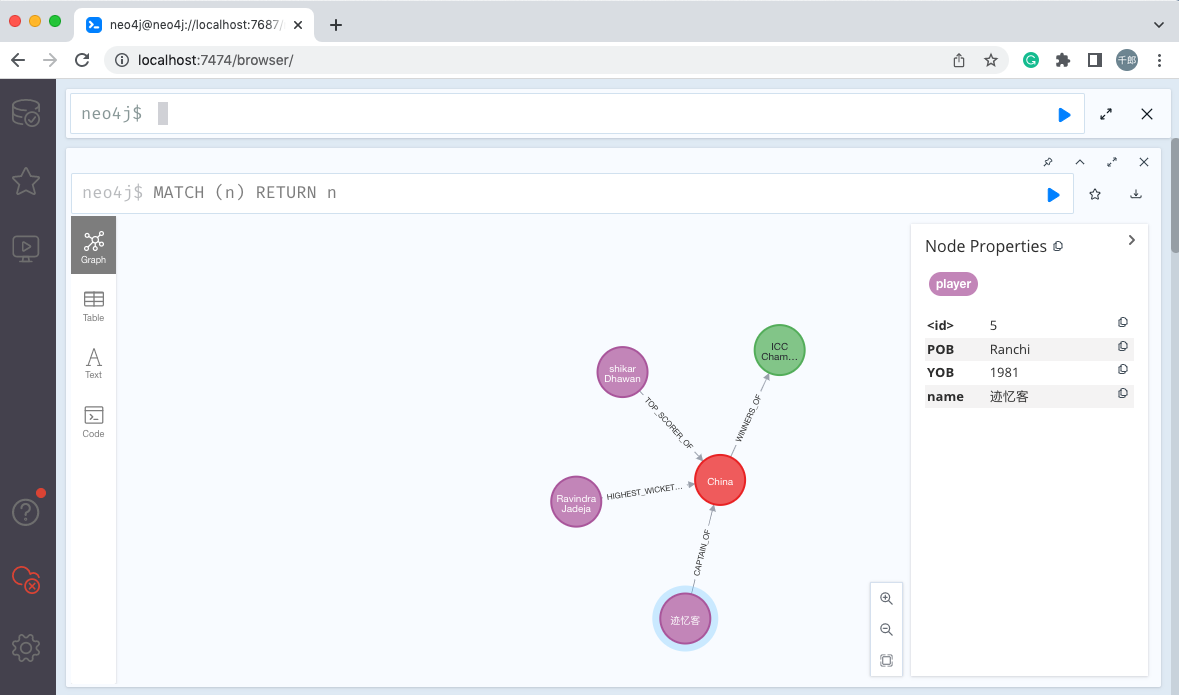Open the Settings gear sidebar icon

coord(26,647)
